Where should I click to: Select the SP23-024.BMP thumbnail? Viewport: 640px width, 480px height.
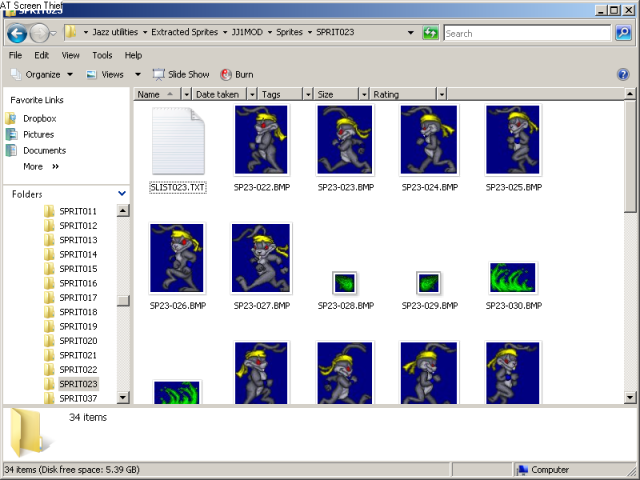pyautogui.click(x=429, y=140)
